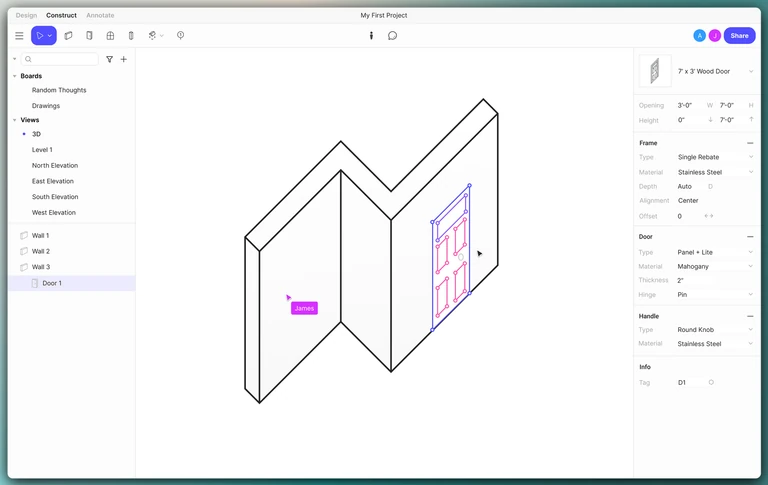Open the Random Thoughts board
This screenshot has height=485, width=768.
click(59, 90)
